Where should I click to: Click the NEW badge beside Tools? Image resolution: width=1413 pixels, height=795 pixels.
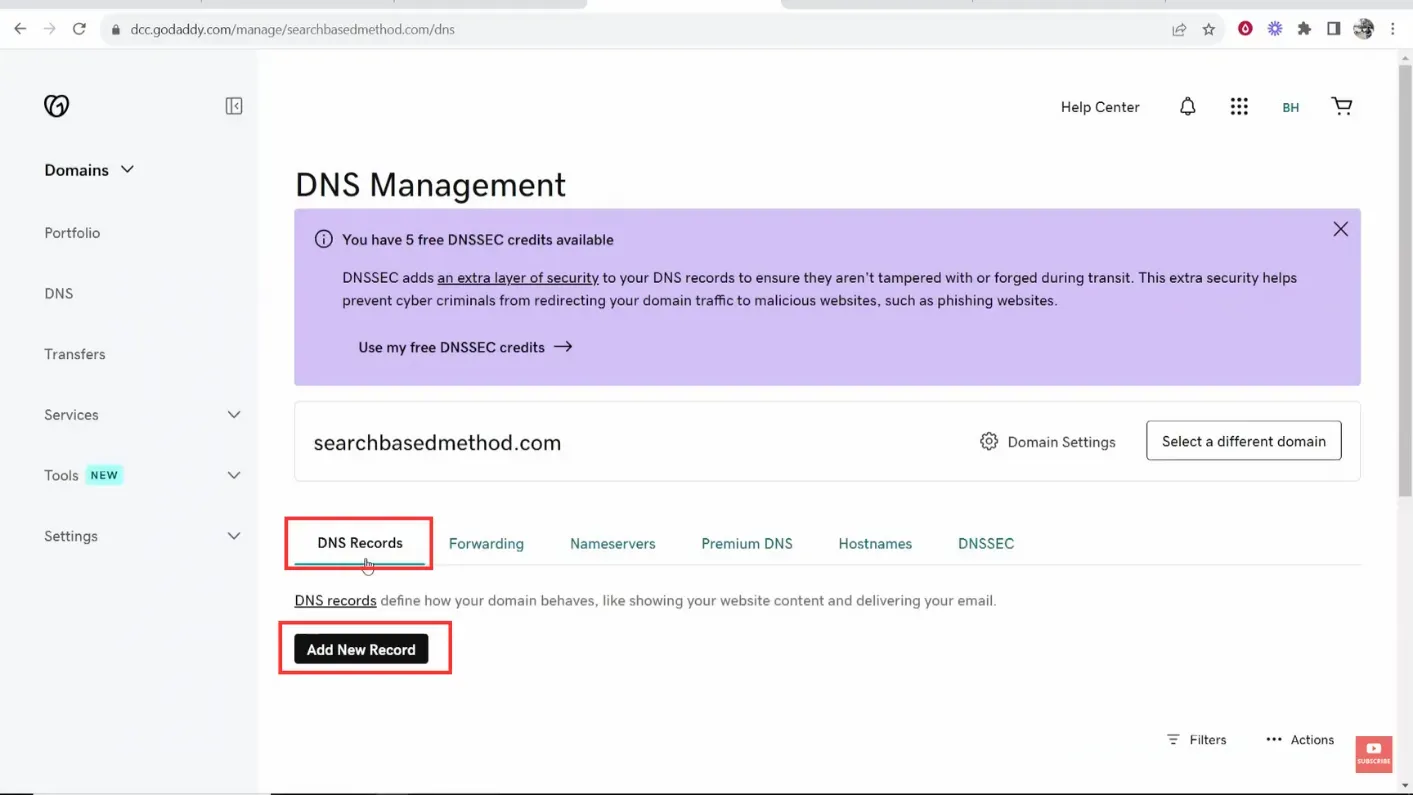104,475
